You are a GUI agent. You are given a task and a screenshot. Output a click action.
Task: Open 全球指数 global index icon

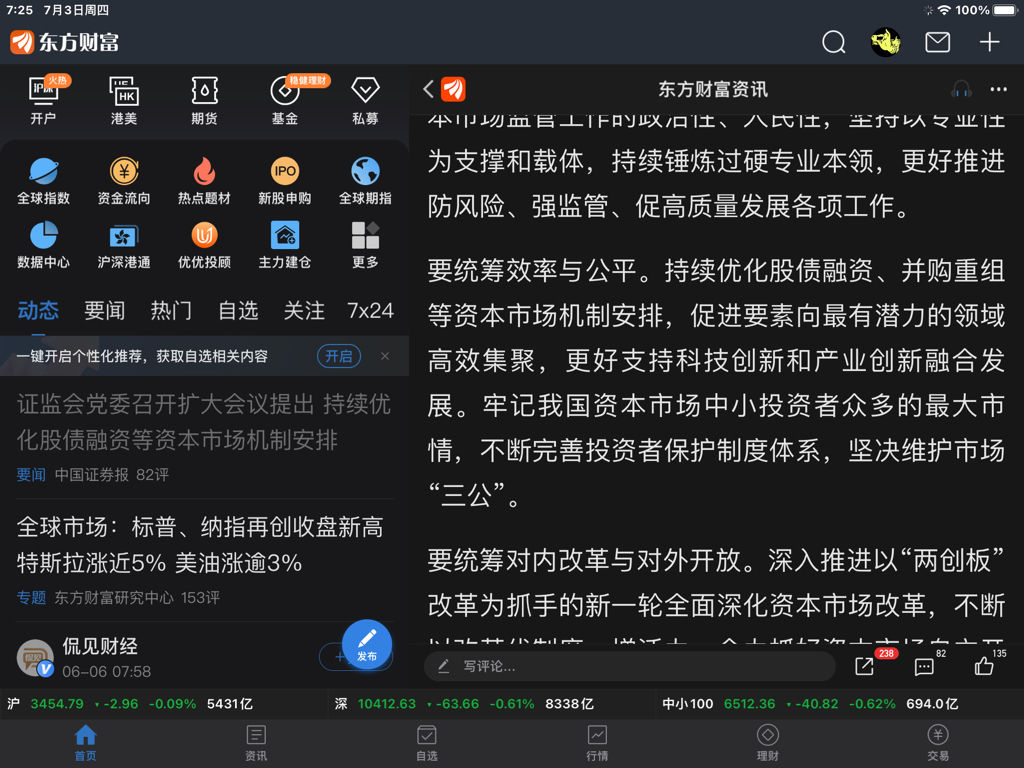pos(43,181)
